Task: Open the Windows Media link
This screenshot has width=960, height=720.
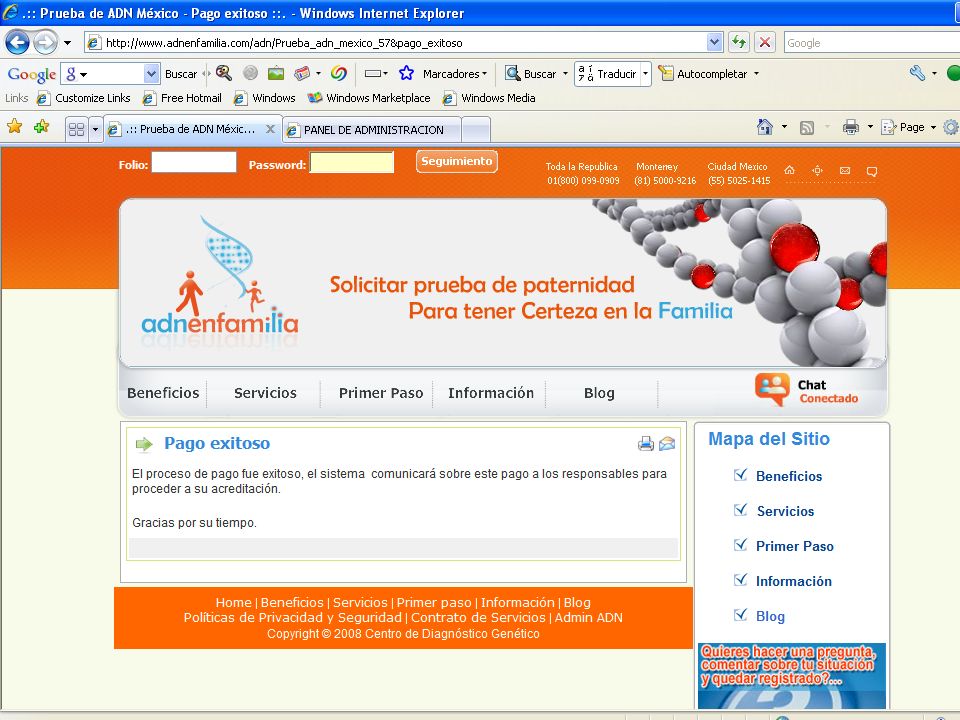Action: 489,98
